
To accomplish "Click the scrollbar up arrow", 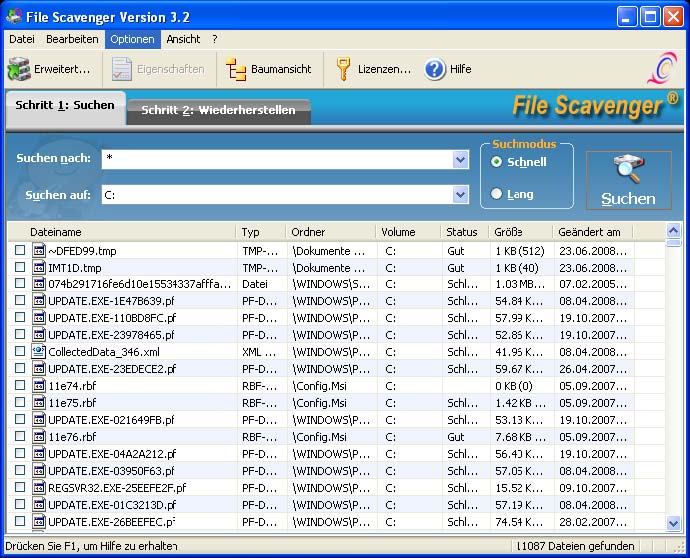I will pos(673,231).
